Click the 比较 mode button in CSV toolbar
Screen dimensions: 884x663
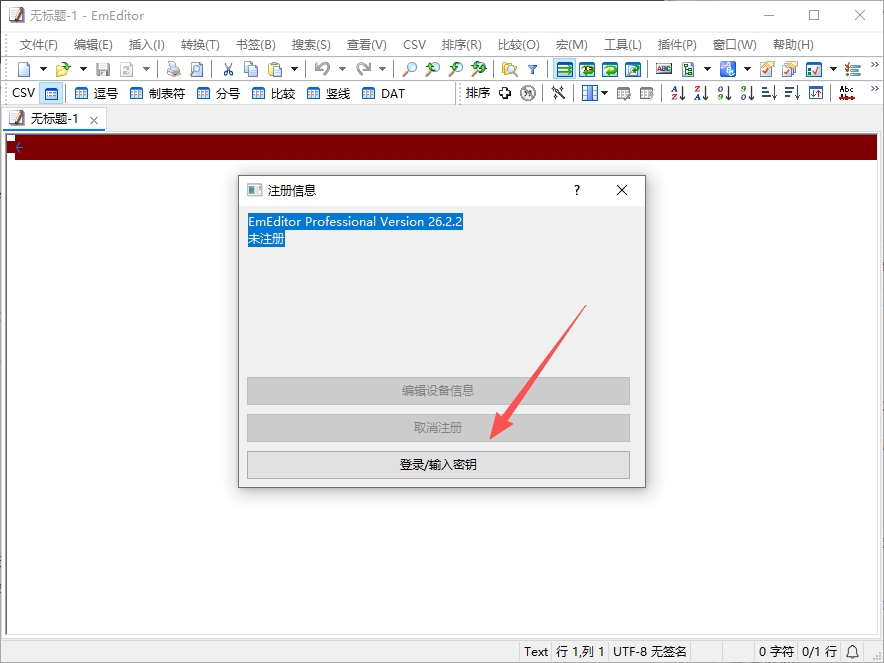273,94
